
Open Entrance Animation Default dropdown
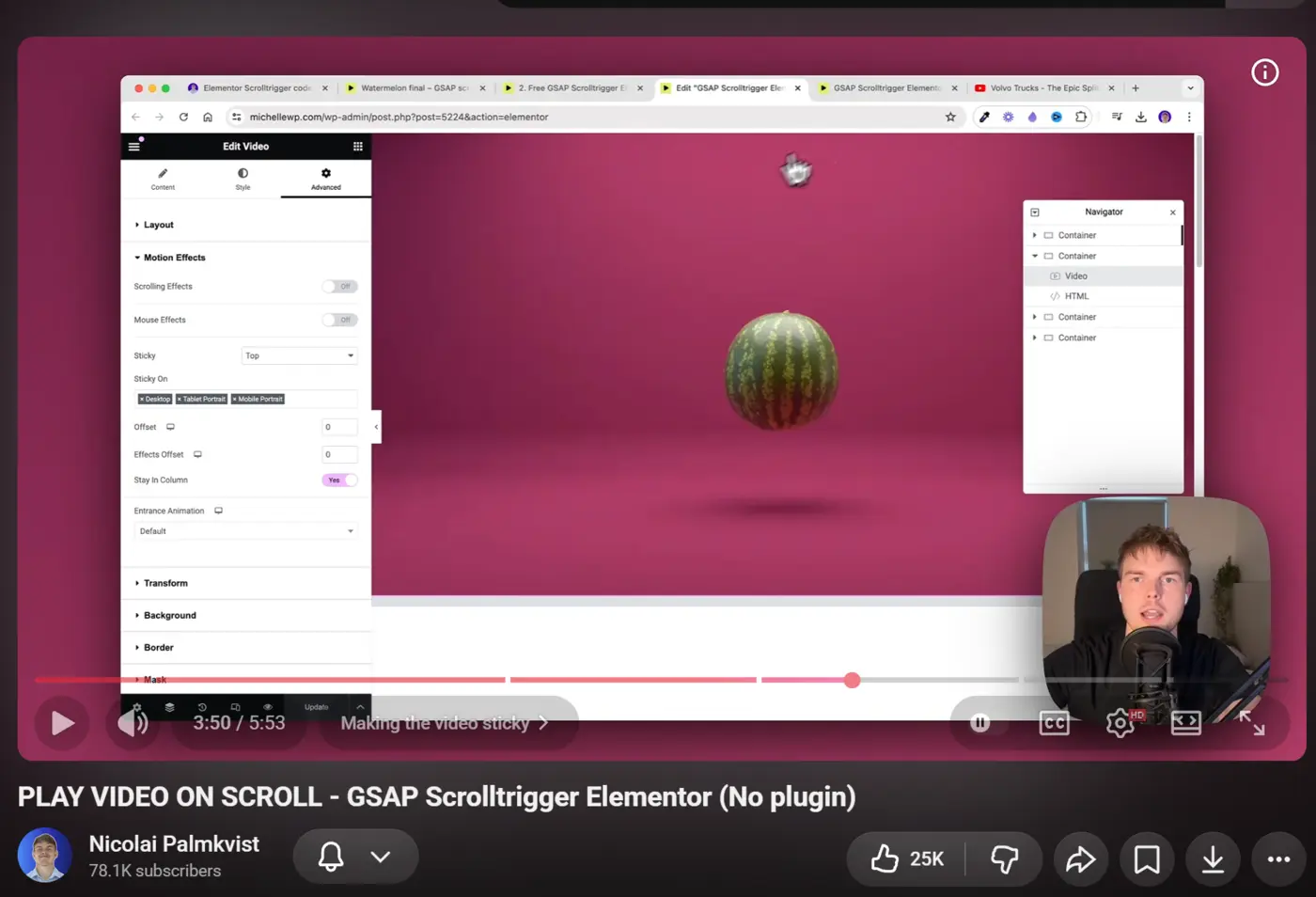point(245,531)
